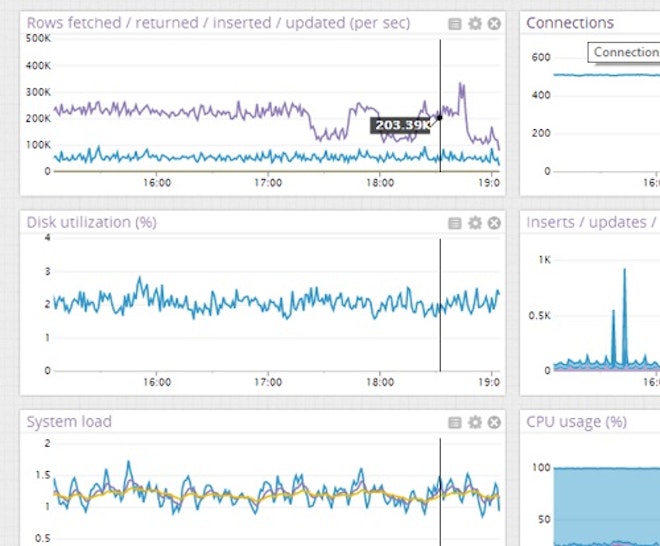Click the list icon on System load widget
Viewport: 660px width, 546px height.
(455, 423)
